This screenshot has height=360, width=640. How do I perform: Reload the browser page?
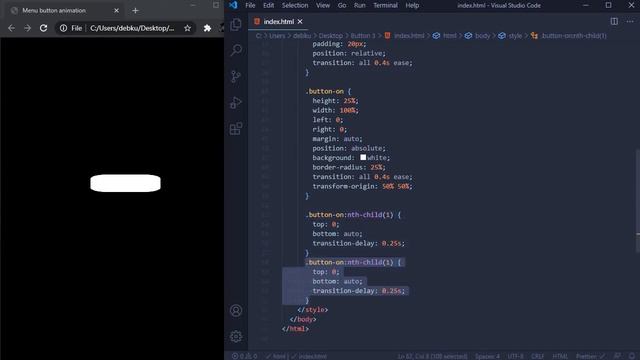click(x=43, y=28)
